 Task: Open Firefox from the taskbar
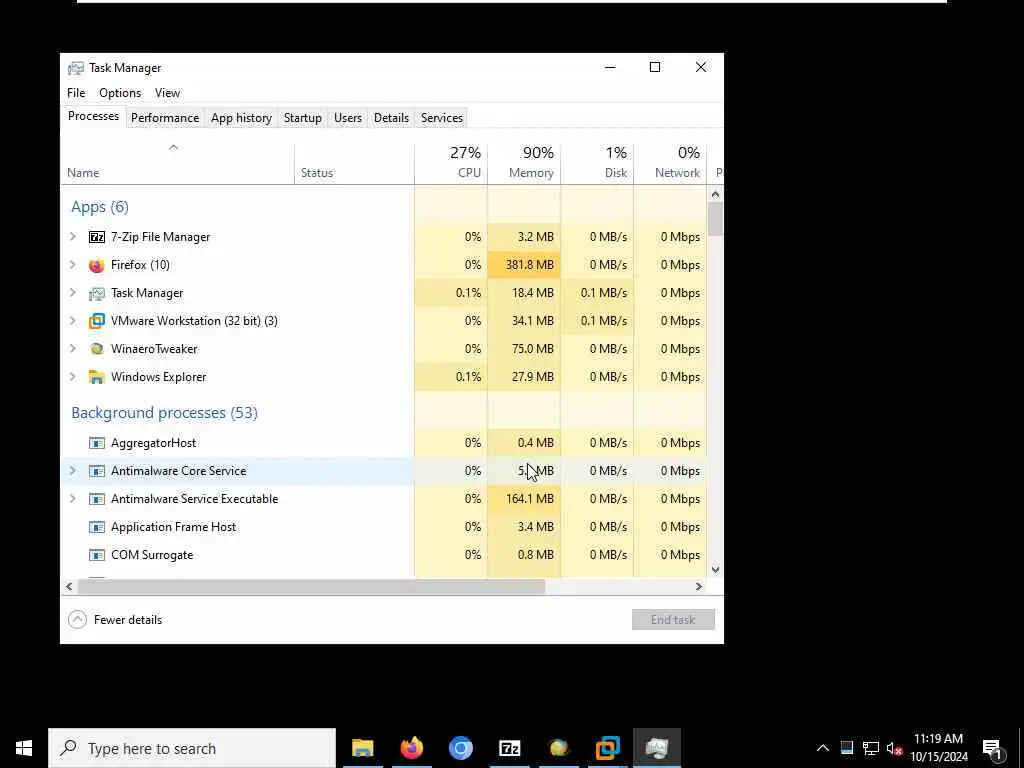411,748
